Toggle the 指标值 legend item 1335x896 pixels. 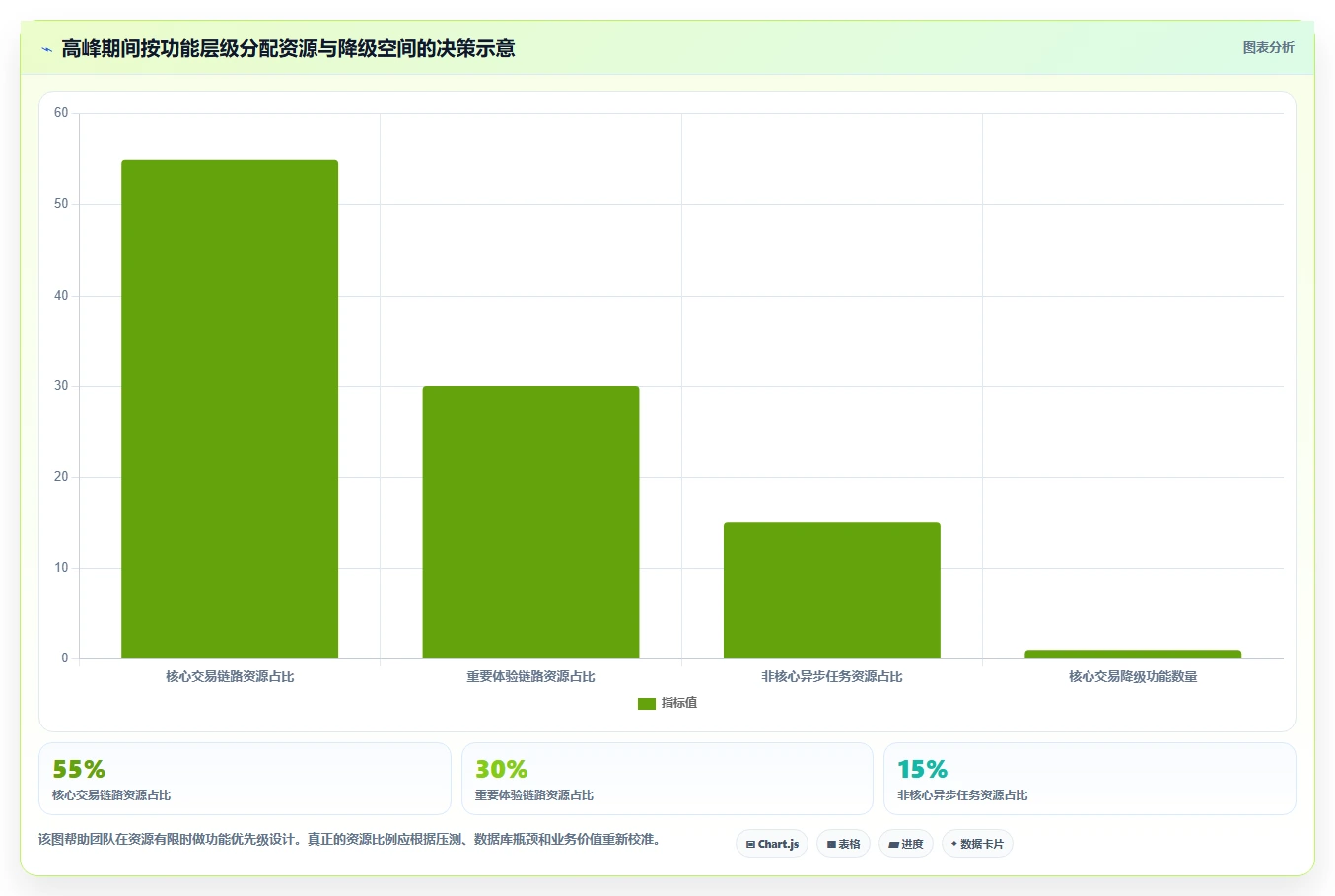coord(667,703)
